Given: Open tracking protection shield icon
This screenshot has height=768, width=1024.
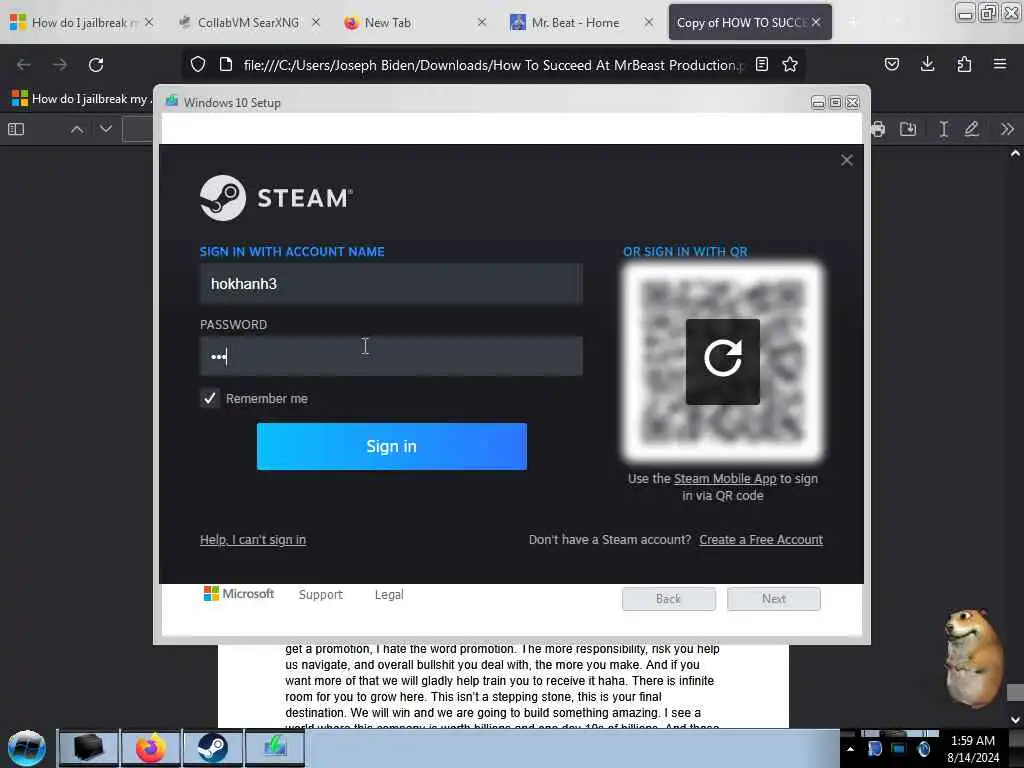Looking at the screenshot, I should 198,64.
